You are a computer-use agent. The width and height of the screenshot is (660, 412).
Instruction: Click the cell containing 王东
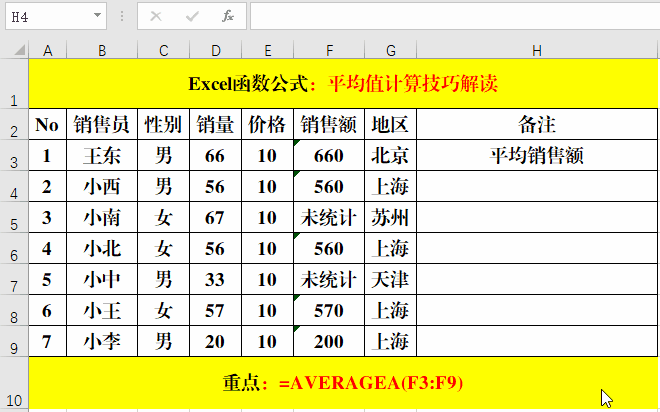point(102,156)
